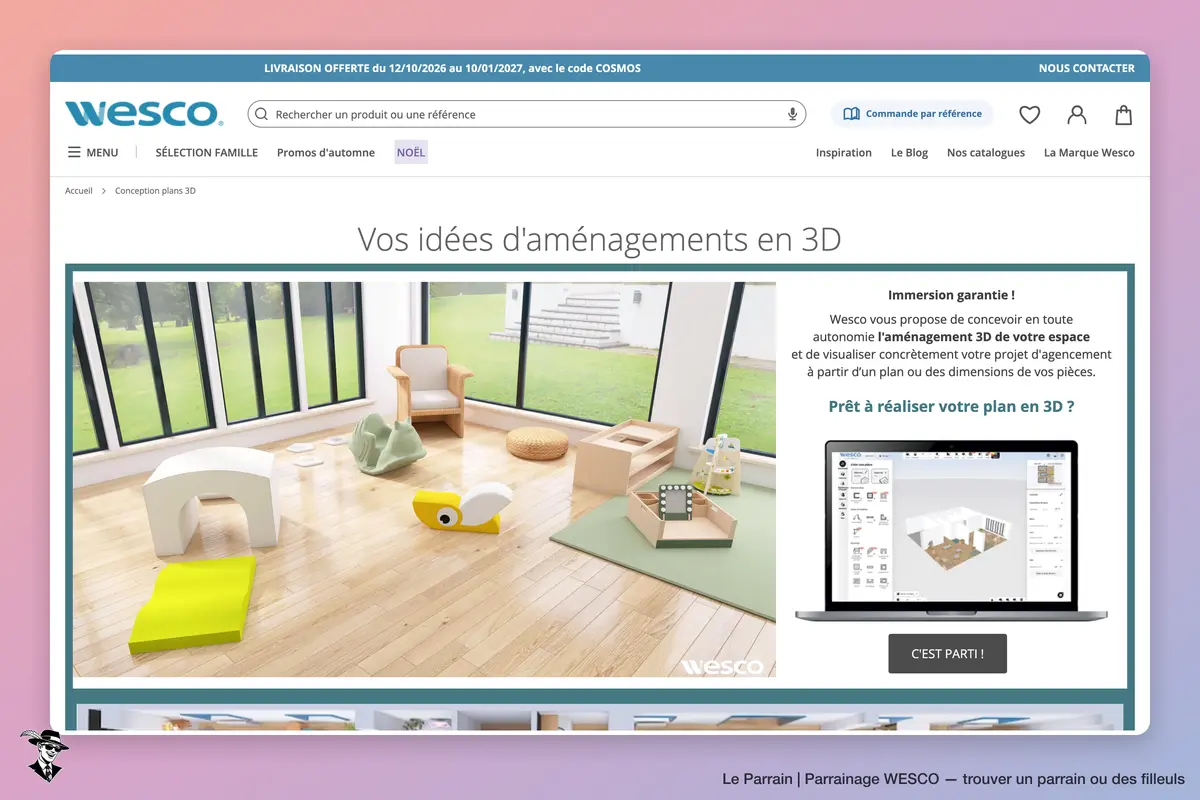Click the search magnifier icon
Viewport: 1200px width, 800px height.
tap(261, 114)
